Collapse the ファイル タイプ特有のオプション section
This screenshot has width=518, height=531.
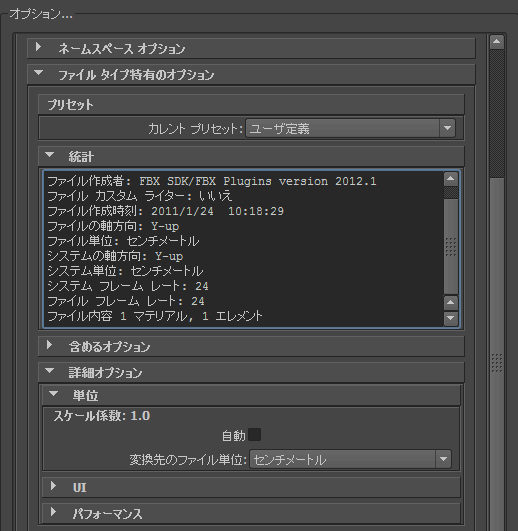(x=39, y=72)
